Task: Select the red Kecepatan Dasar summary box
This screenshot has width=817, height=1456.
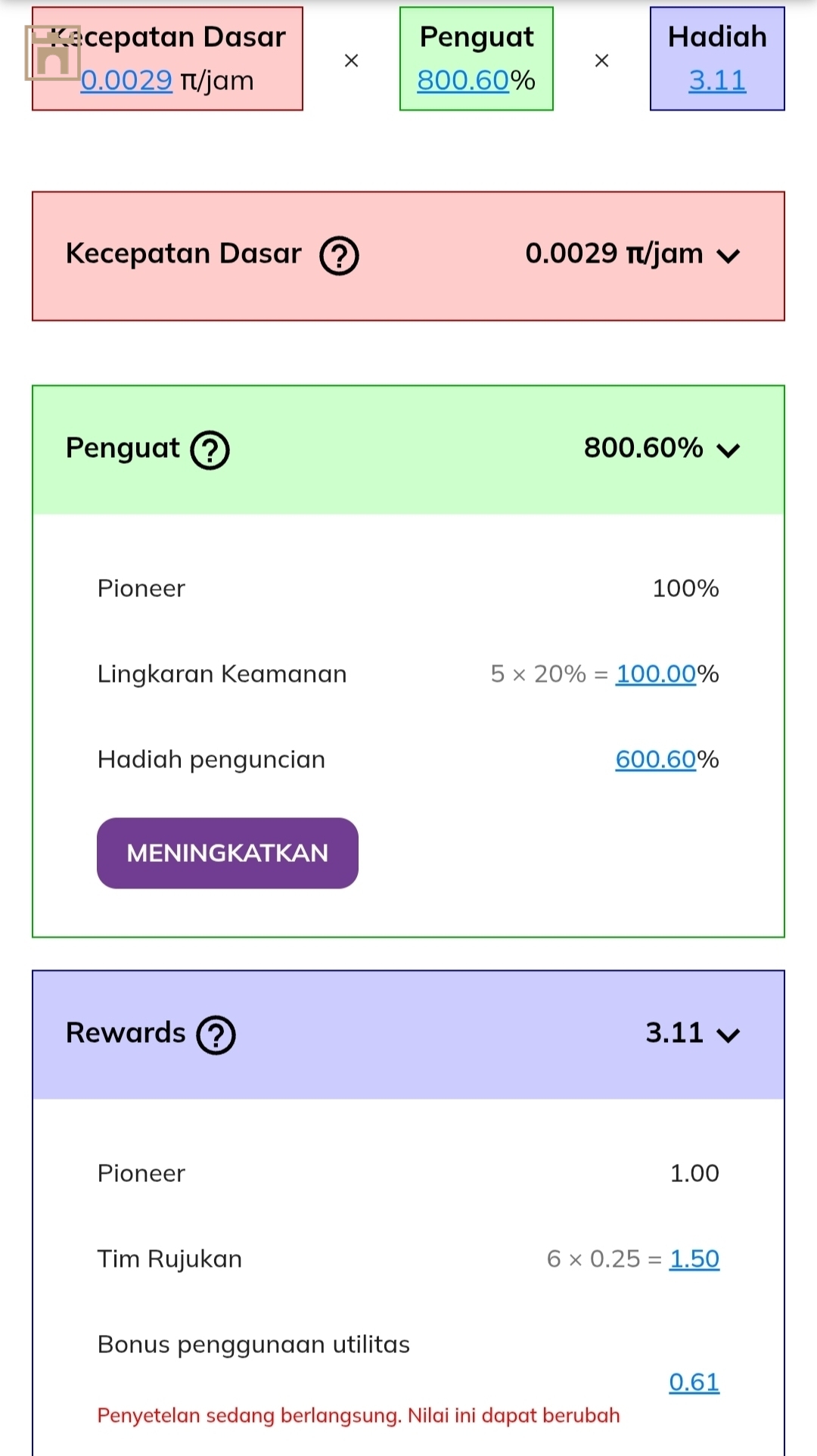Action: click(x=167, y=59)
